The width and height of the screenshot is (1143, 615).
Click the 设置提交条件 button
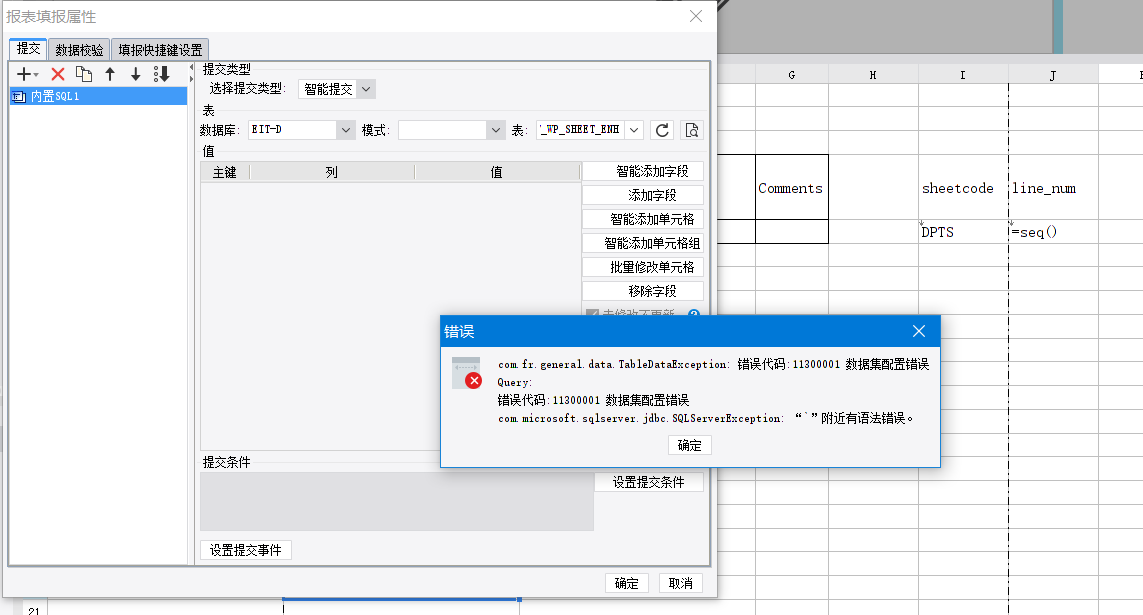(x=649, y=482)
